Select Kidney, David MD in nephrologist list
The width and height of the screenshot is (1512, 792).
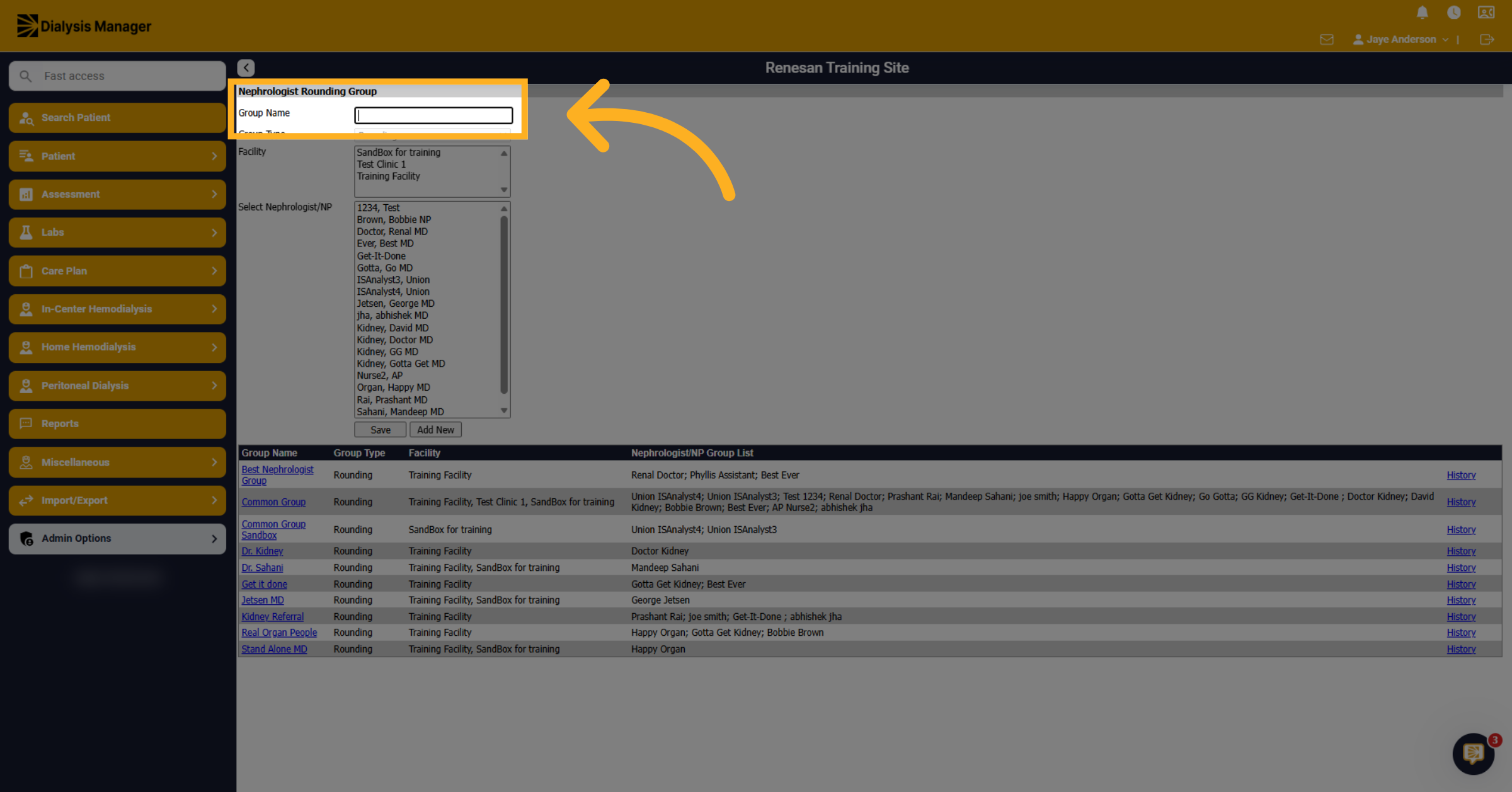[392, 328]
